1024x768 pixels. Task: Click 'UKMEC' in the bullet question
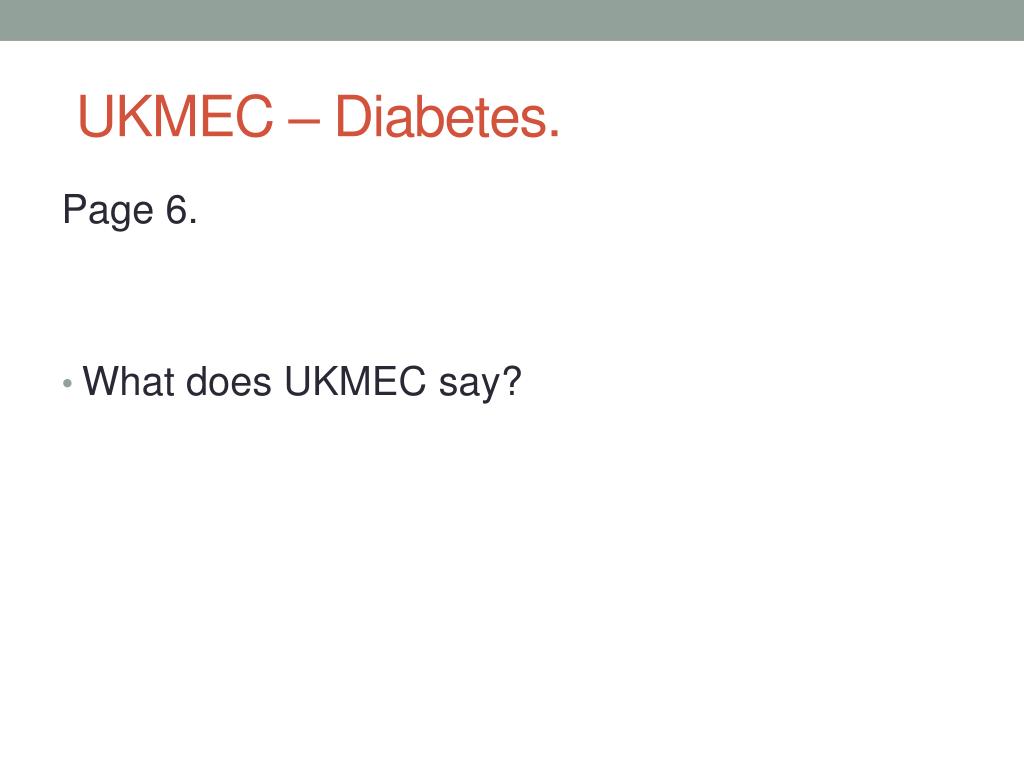355,381
